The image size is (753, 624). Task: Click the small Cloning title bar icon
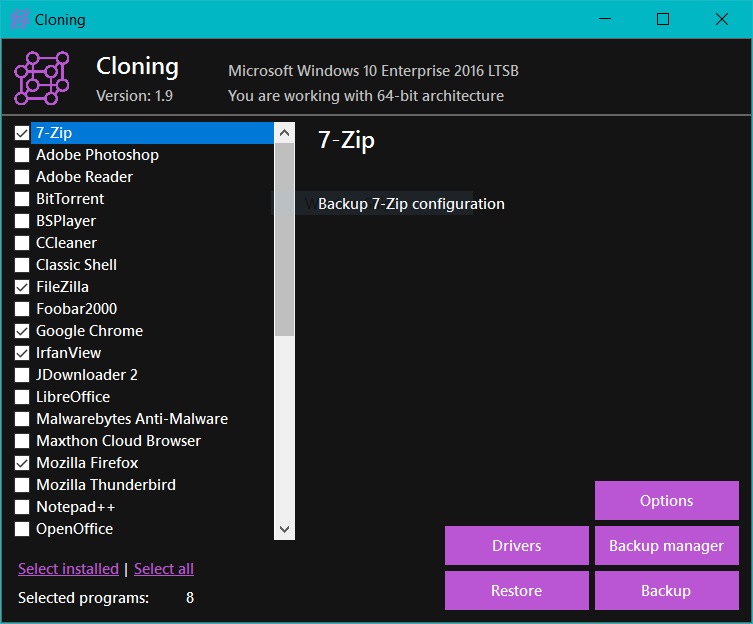pyautogui.click(x=20, y=20)
